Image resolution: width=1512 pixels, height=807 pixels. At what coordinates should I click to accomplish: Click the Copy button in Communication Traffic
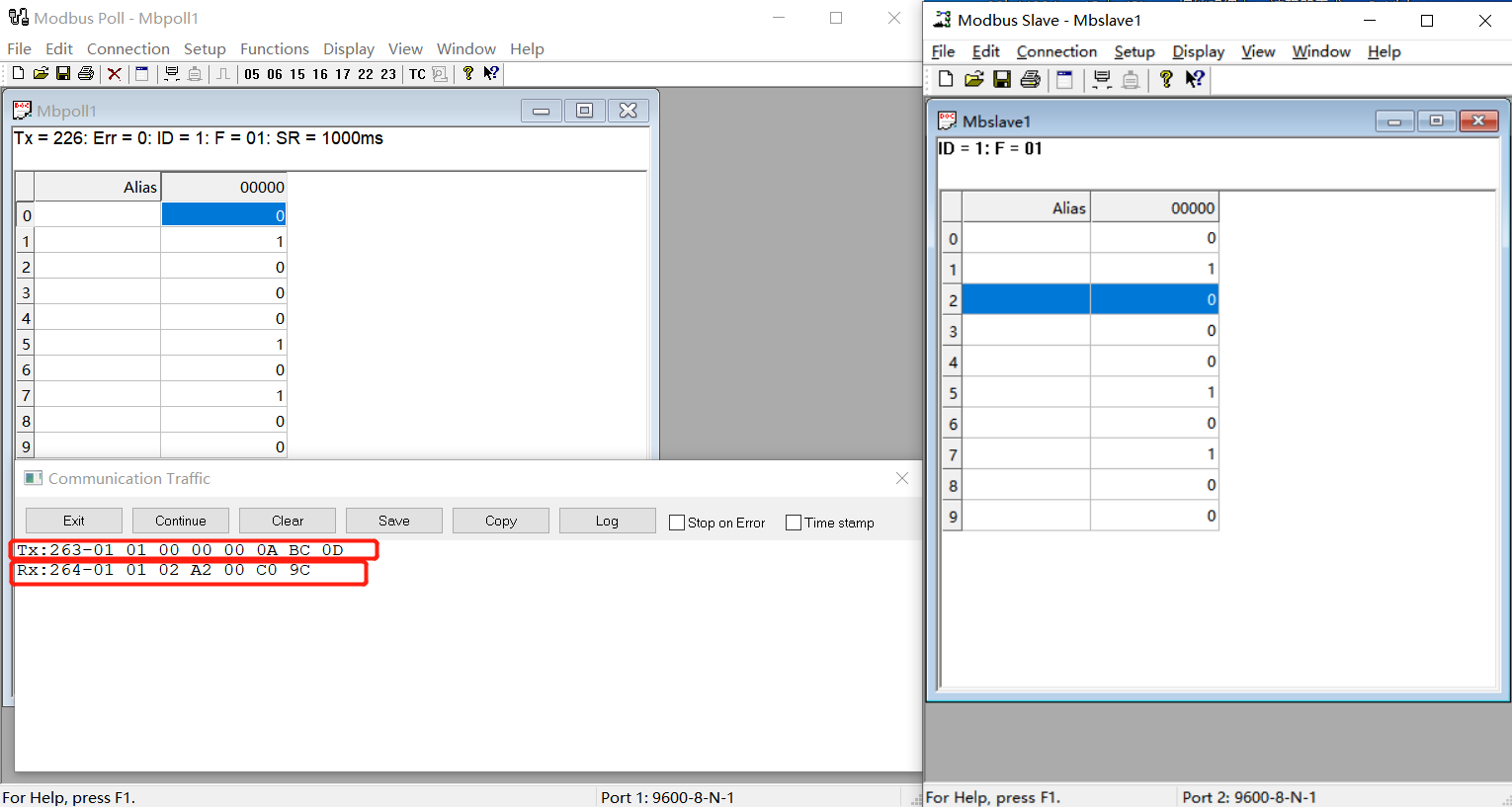click(x=501, y=521)
